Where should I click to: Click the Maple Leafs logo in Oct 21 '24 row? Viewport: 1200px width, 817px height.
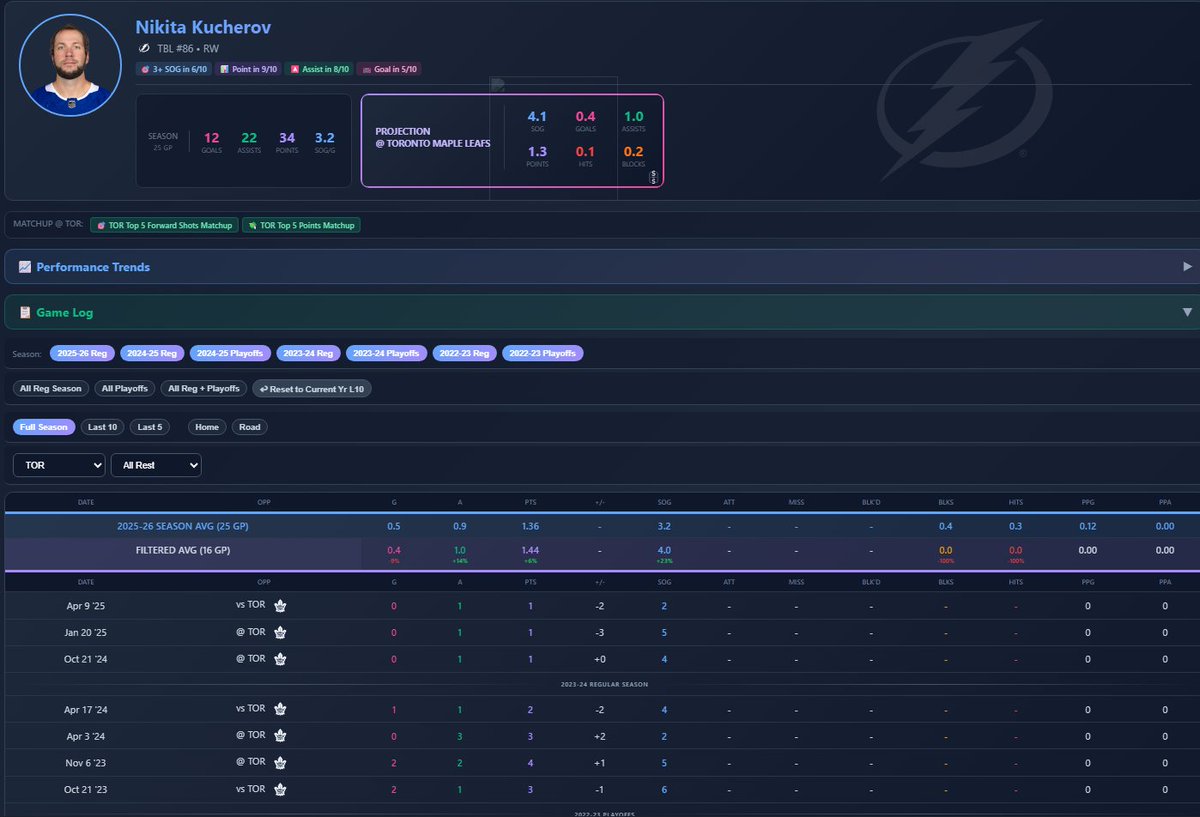[280, 659]
